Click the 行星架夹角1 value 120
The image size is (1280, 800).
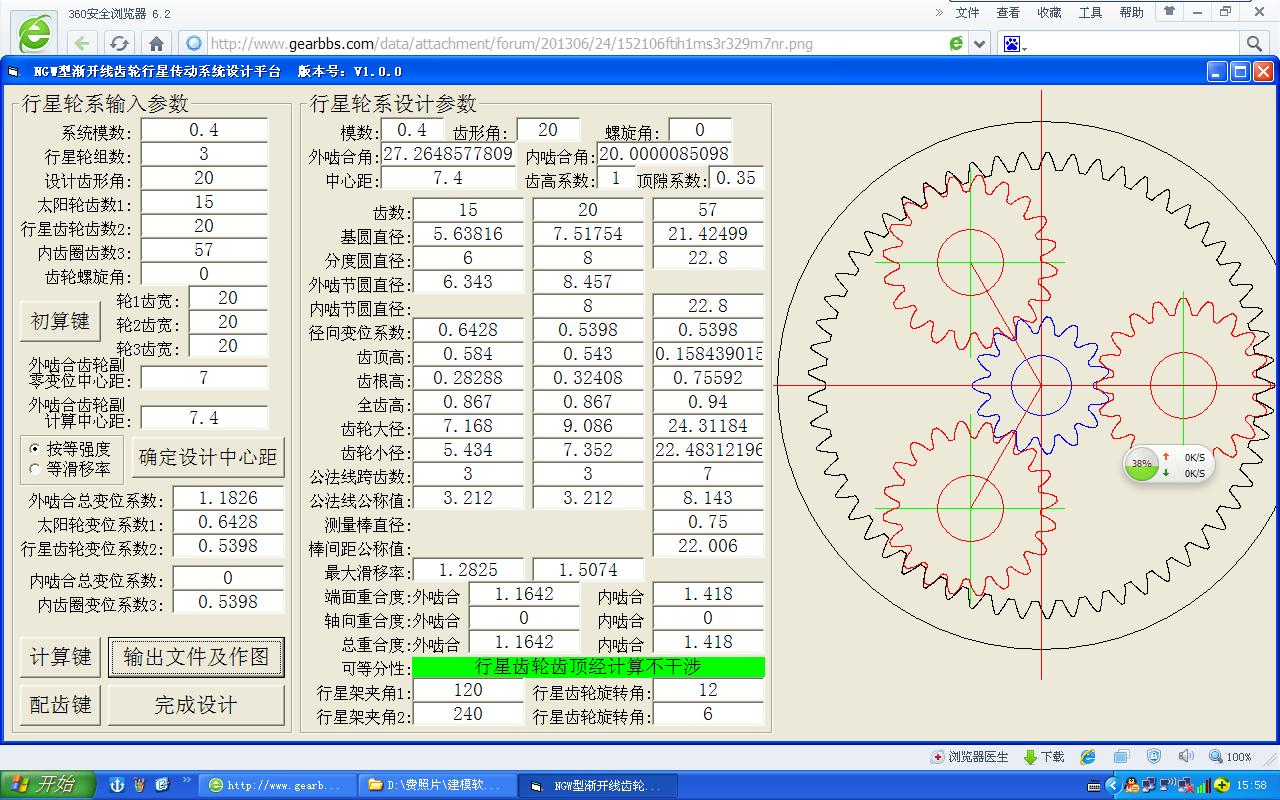[x=468, y=690]
